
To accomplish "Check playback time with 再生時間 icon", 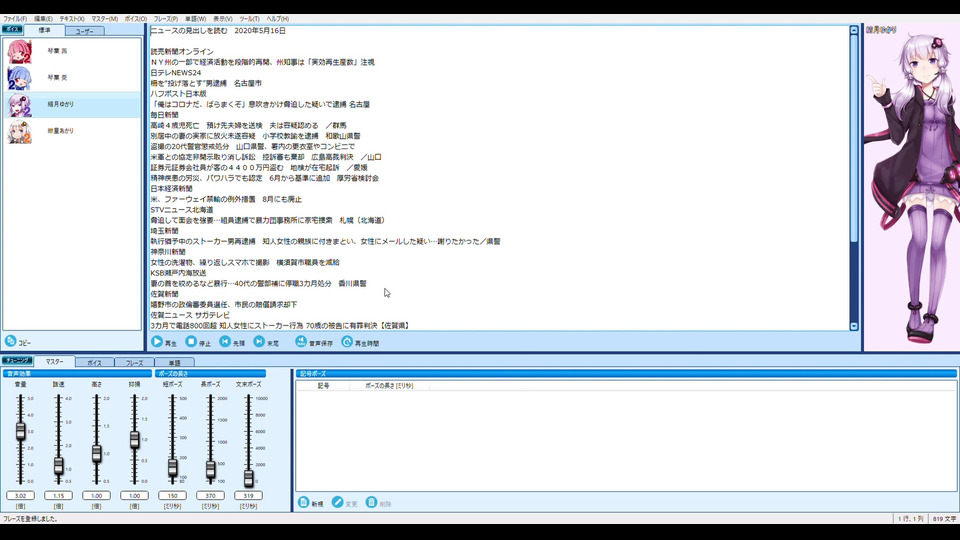I will [347, 342].
